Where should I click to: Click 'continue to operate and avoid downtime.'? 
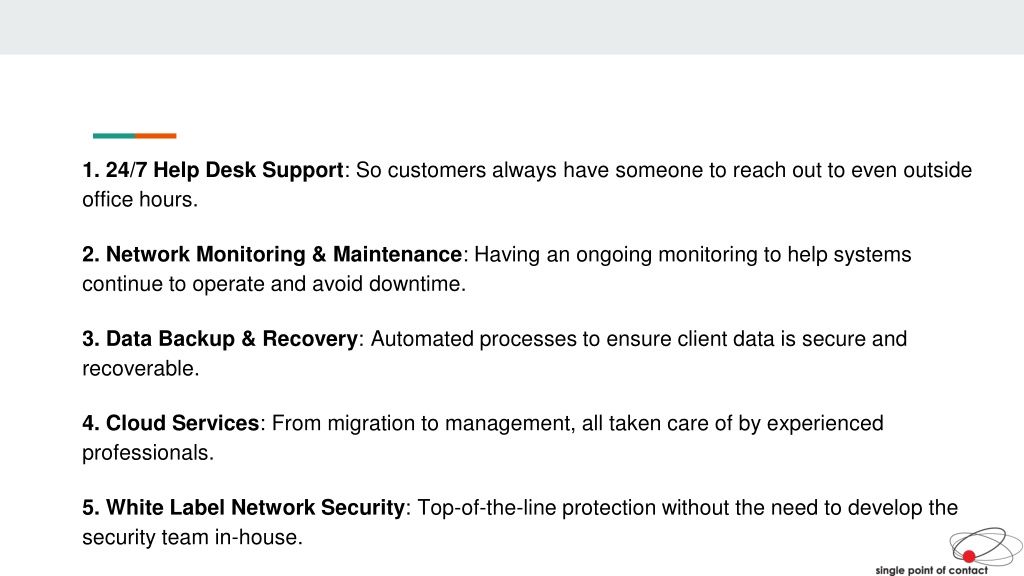click(x=274, y=284)
